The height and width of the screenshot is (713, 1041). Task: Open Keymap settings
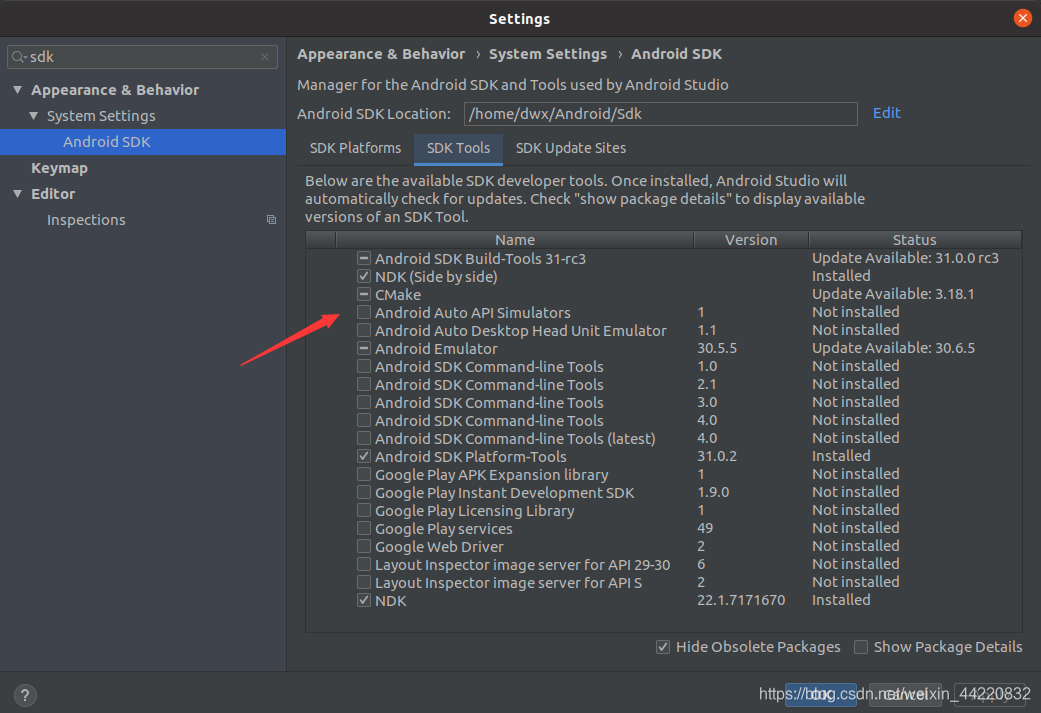[59, 168]
